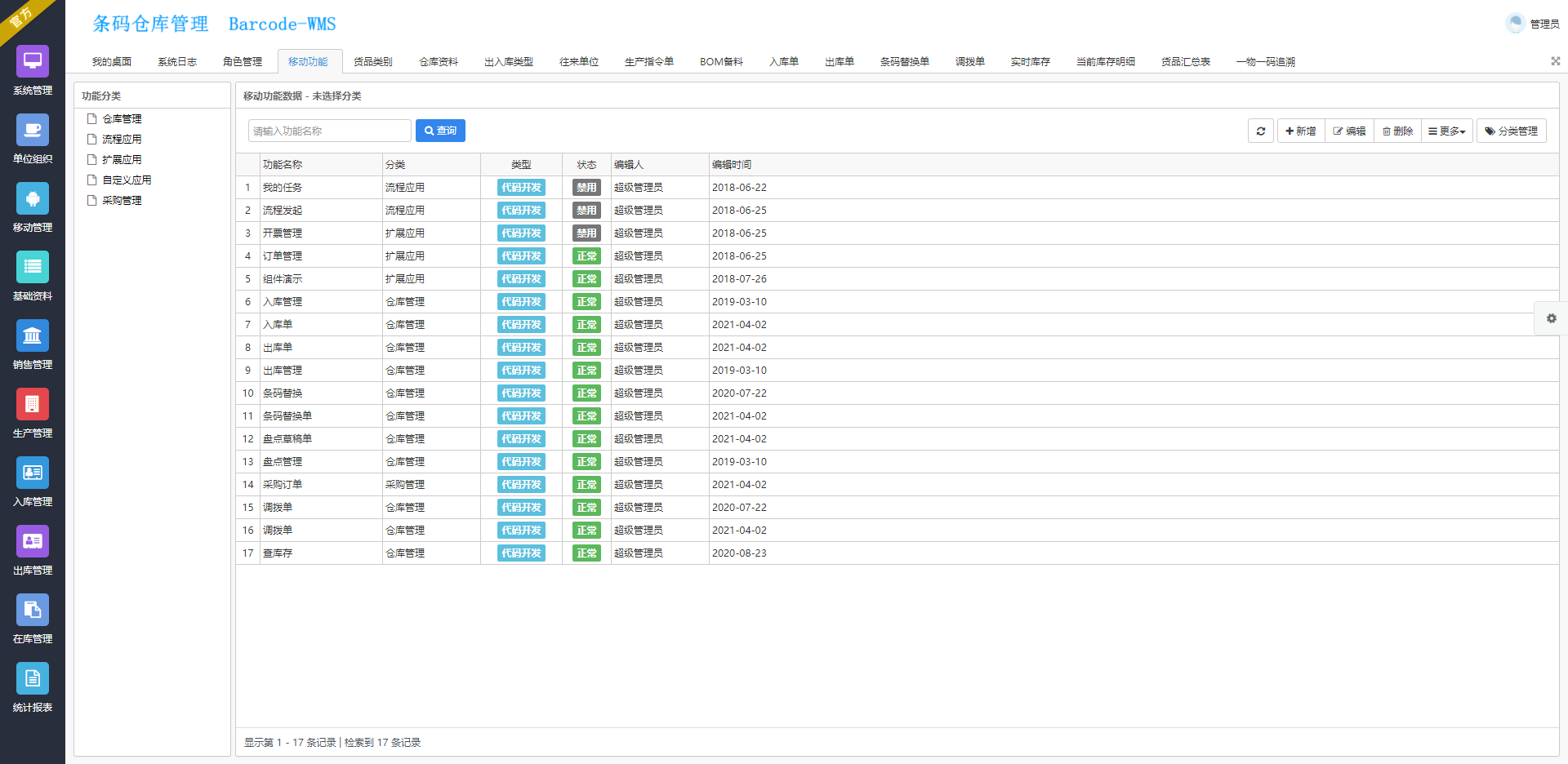Select the 流程应用 category file icon
This screenshot has height=764, width=1568.
[92, 139]
